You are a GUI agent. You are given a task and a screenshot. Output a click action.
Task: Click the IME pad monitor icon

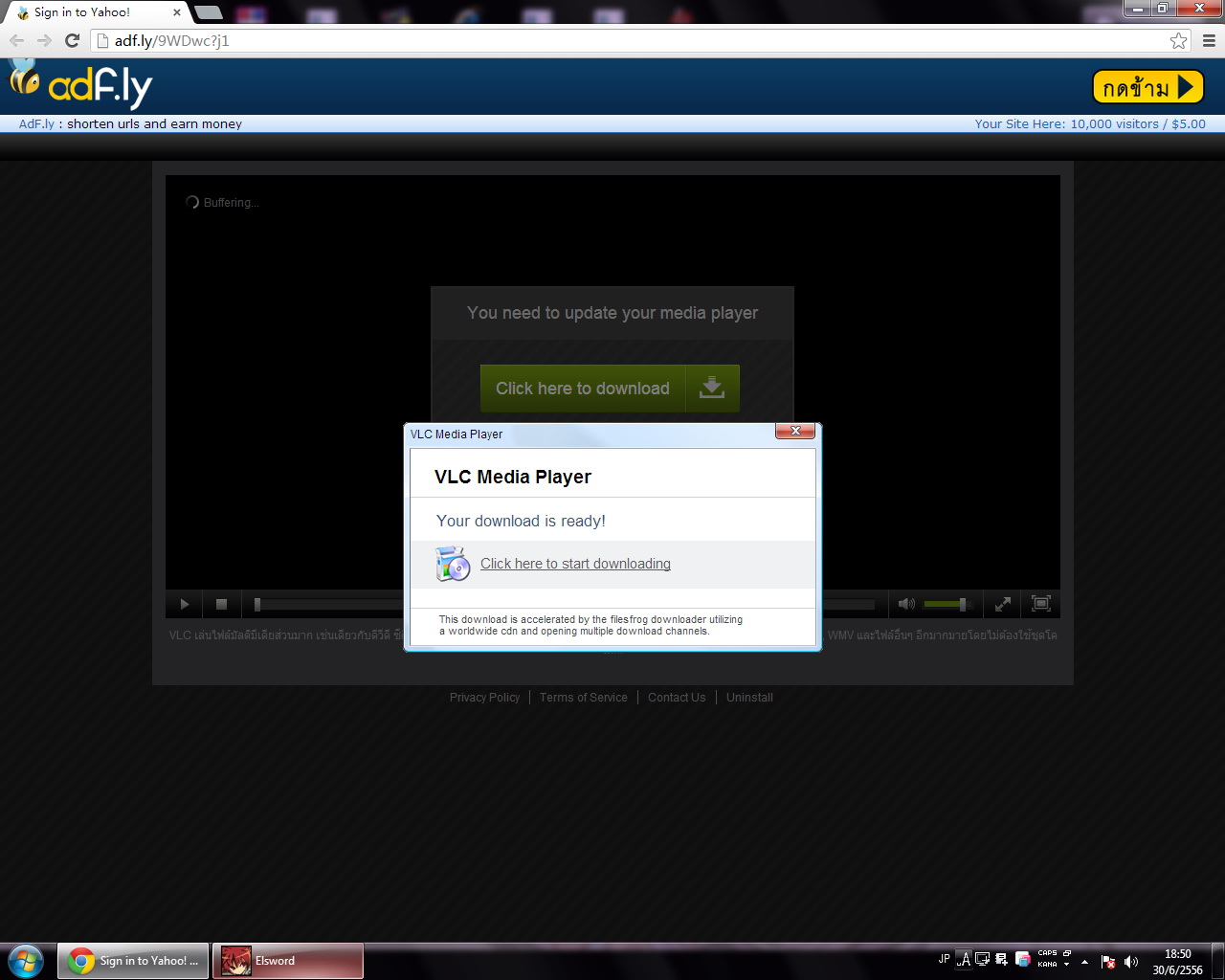983,959
